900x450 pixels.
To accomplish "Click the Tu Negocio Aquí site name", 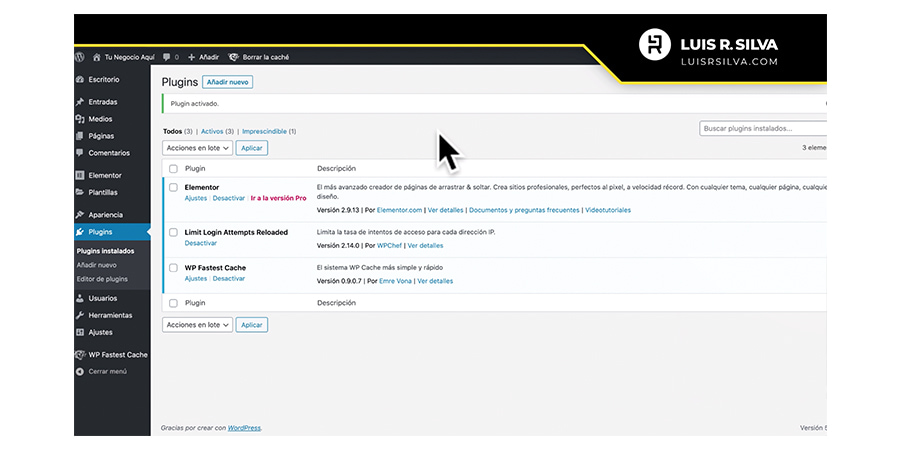I will point(129,57).
